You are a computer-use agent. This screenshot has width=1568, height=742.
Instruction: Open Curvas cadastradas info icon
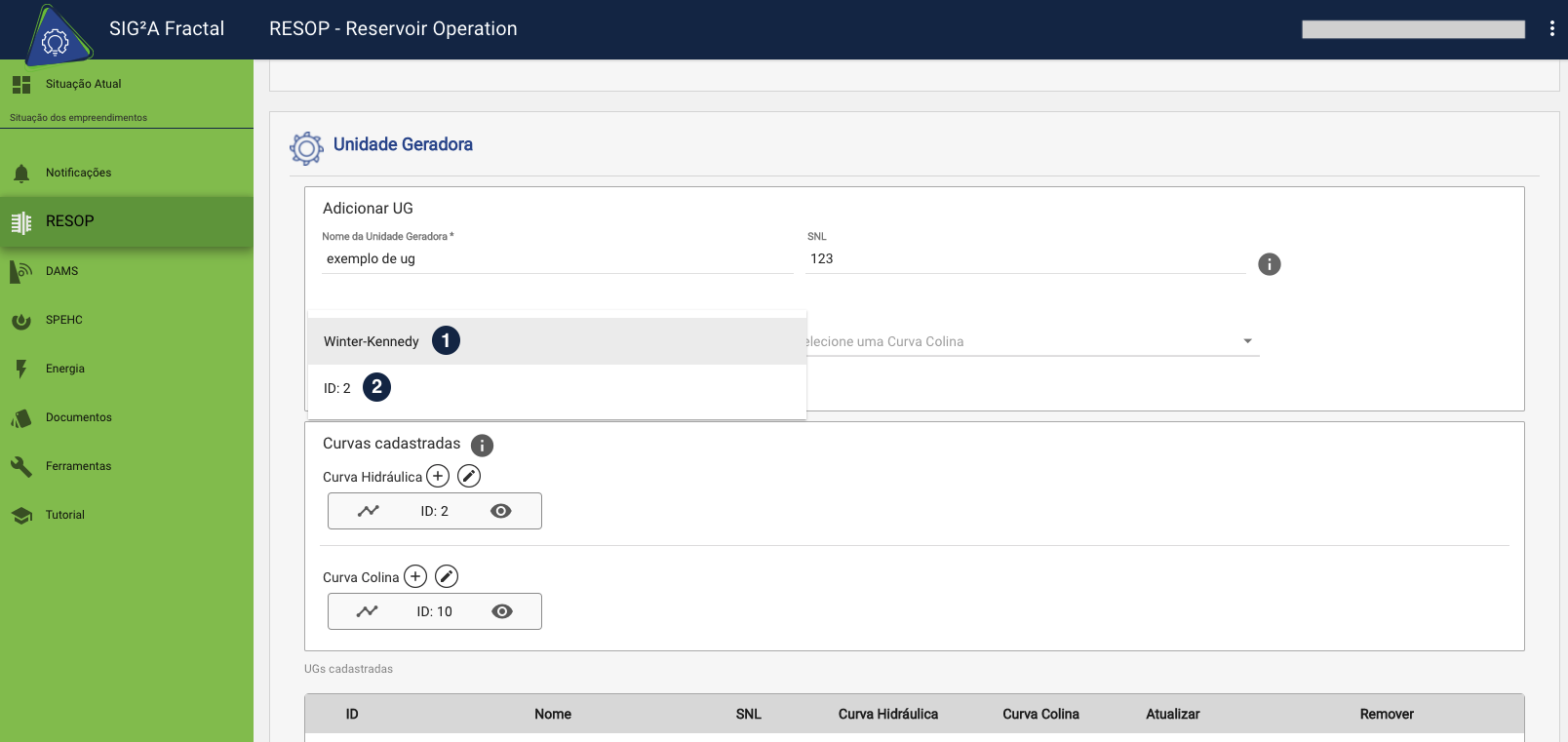(x=482, y=446)
